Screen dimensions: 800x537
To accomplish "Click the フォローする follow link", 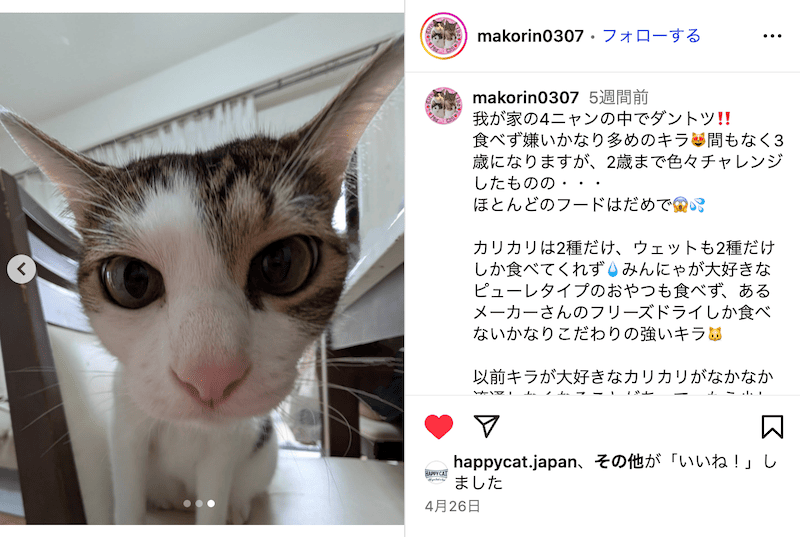I will point(652,36).
